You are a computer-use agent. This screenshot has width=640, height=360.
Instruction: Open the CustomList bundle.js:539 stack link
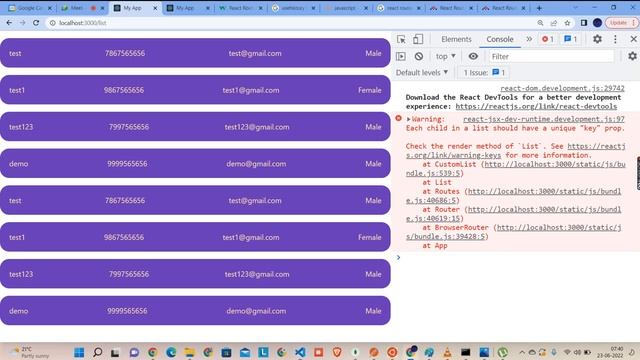(515, 169)
